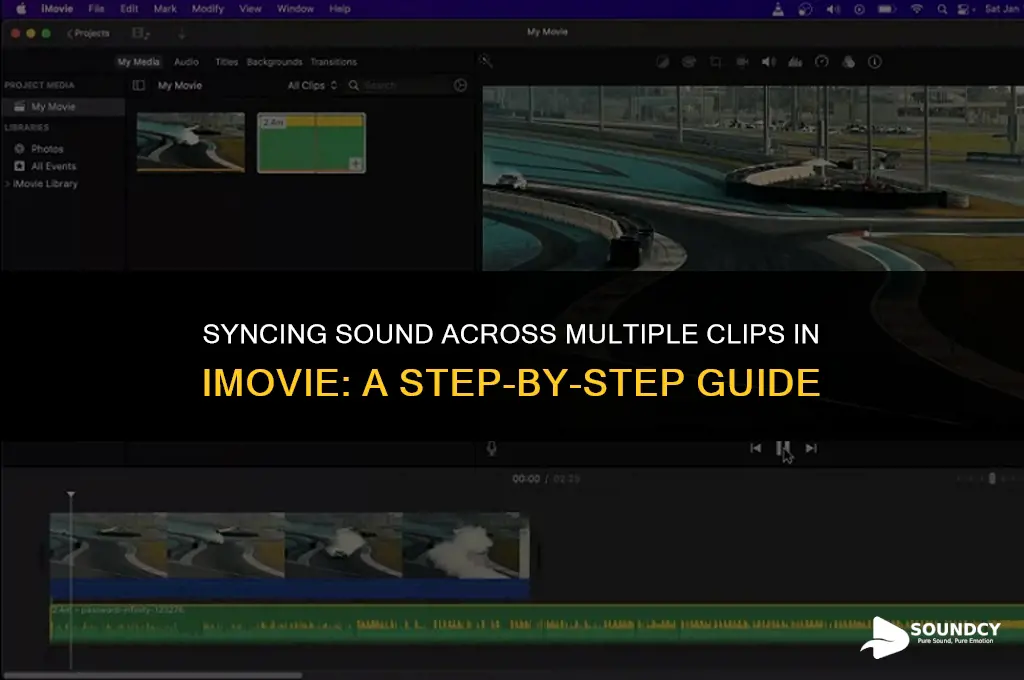Select My Movie under Project Media
Screen dimensions: 1024x680
pos(63,106)
